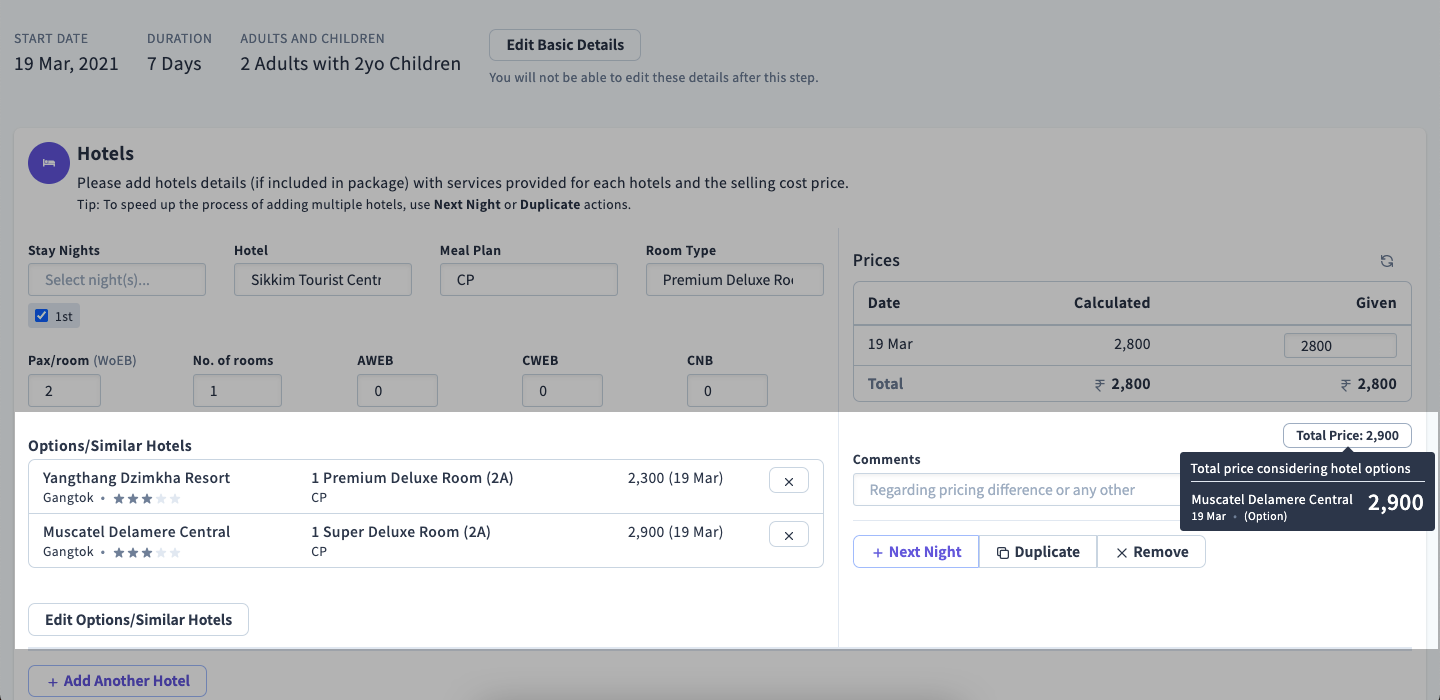
Task: Open the Meal Plan field showing CP
Action: click(528, 279)
